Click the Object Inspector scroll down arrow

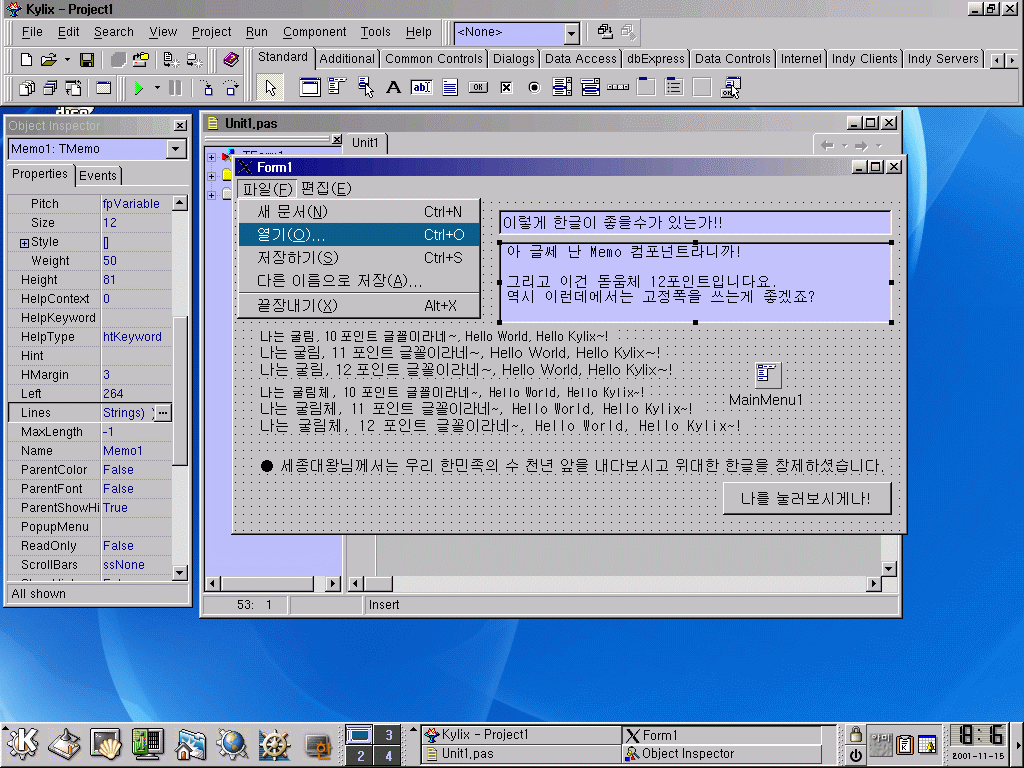(x=180, y=573)
